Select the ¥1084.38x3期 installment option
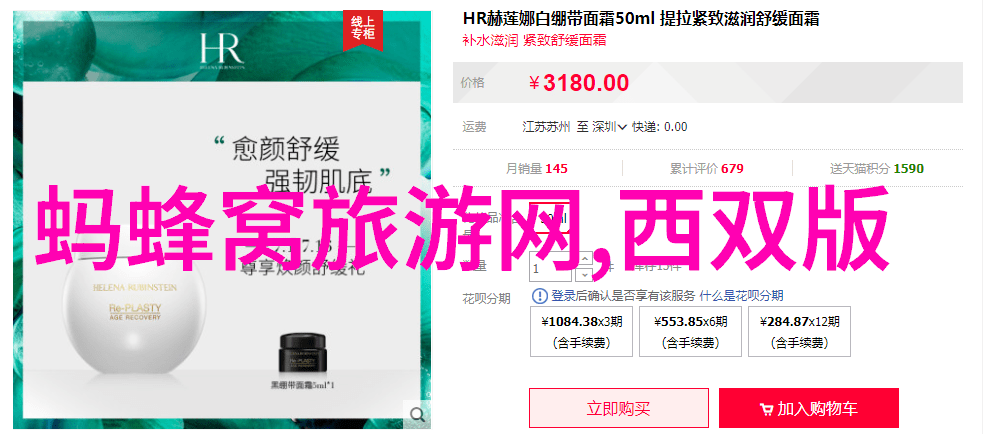984x434 pixels. [582, 332]
